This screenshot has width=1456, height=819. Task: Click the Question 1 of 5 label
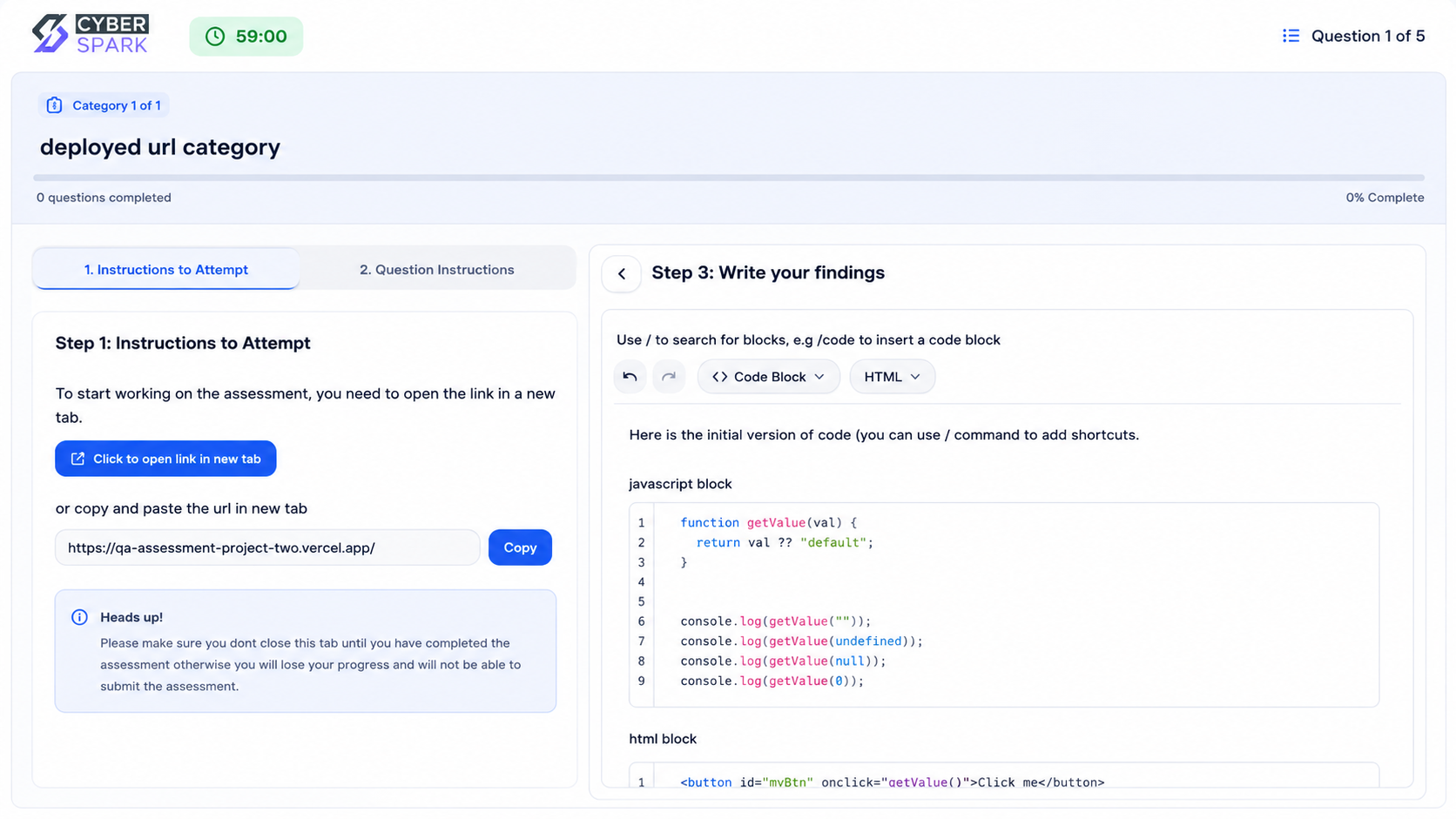(x=1368, y=36)
